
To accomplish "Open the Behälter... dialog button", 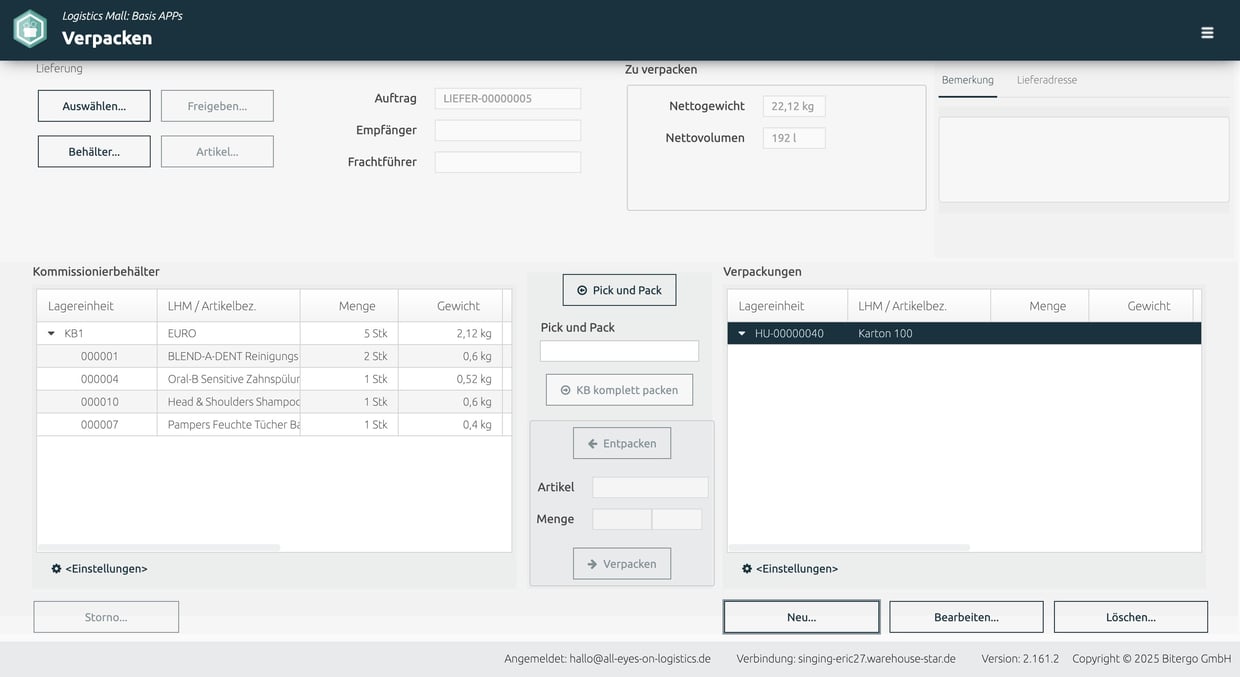I will (x=94, y=152).
